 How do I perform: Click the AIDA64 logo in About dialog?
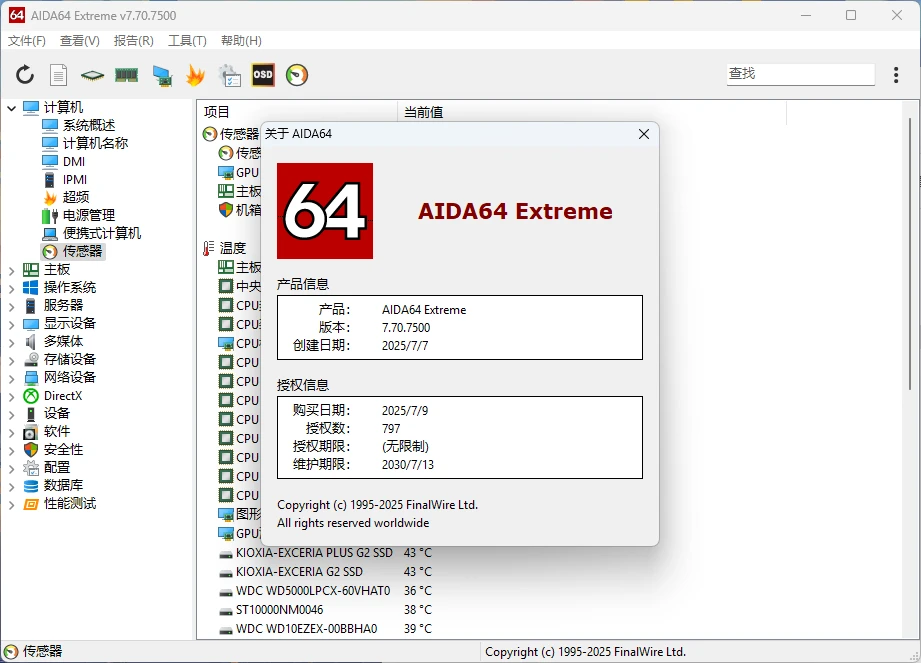point(325,211)
